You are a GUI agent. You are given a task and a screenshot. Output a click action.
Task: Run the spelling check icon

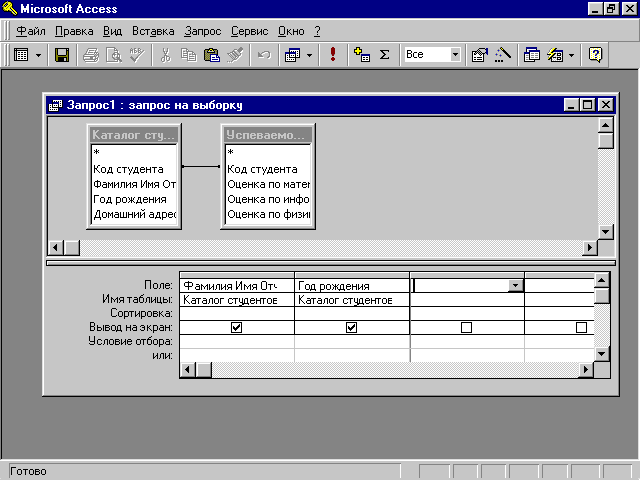136,55
